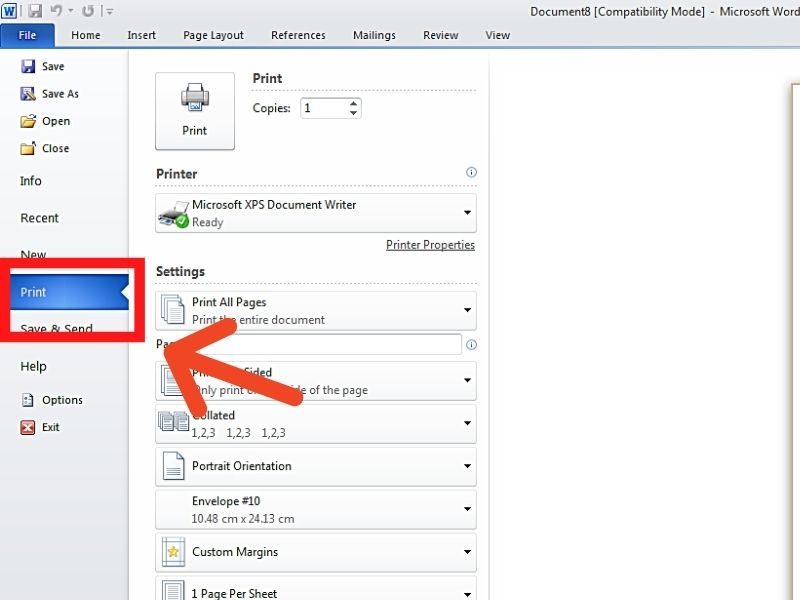Open the Customize Quick Access Toolbar arrow

pos(110,11)
